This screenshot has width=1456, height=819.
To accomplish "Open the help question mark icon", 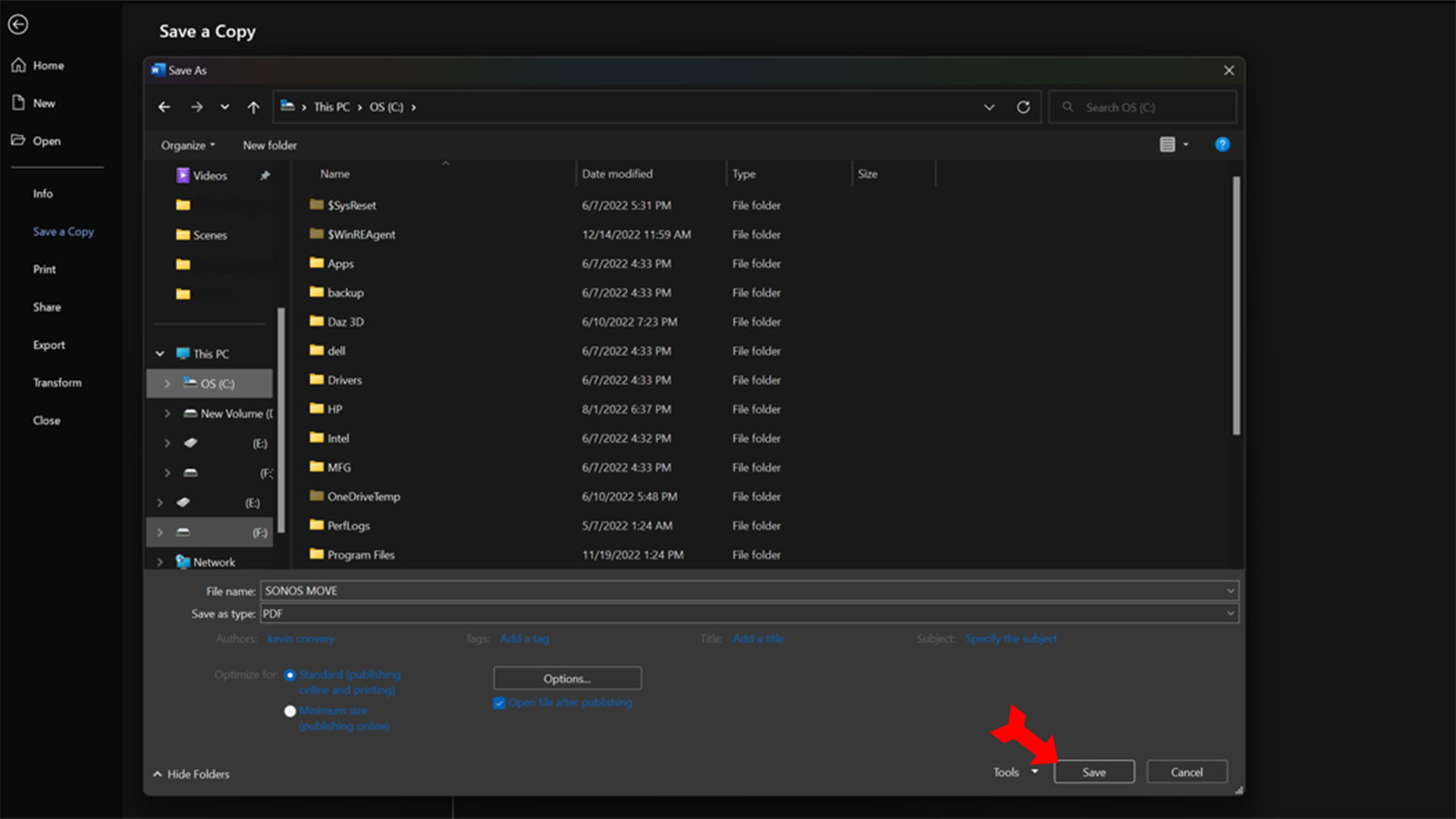I will pos(1222,145).
